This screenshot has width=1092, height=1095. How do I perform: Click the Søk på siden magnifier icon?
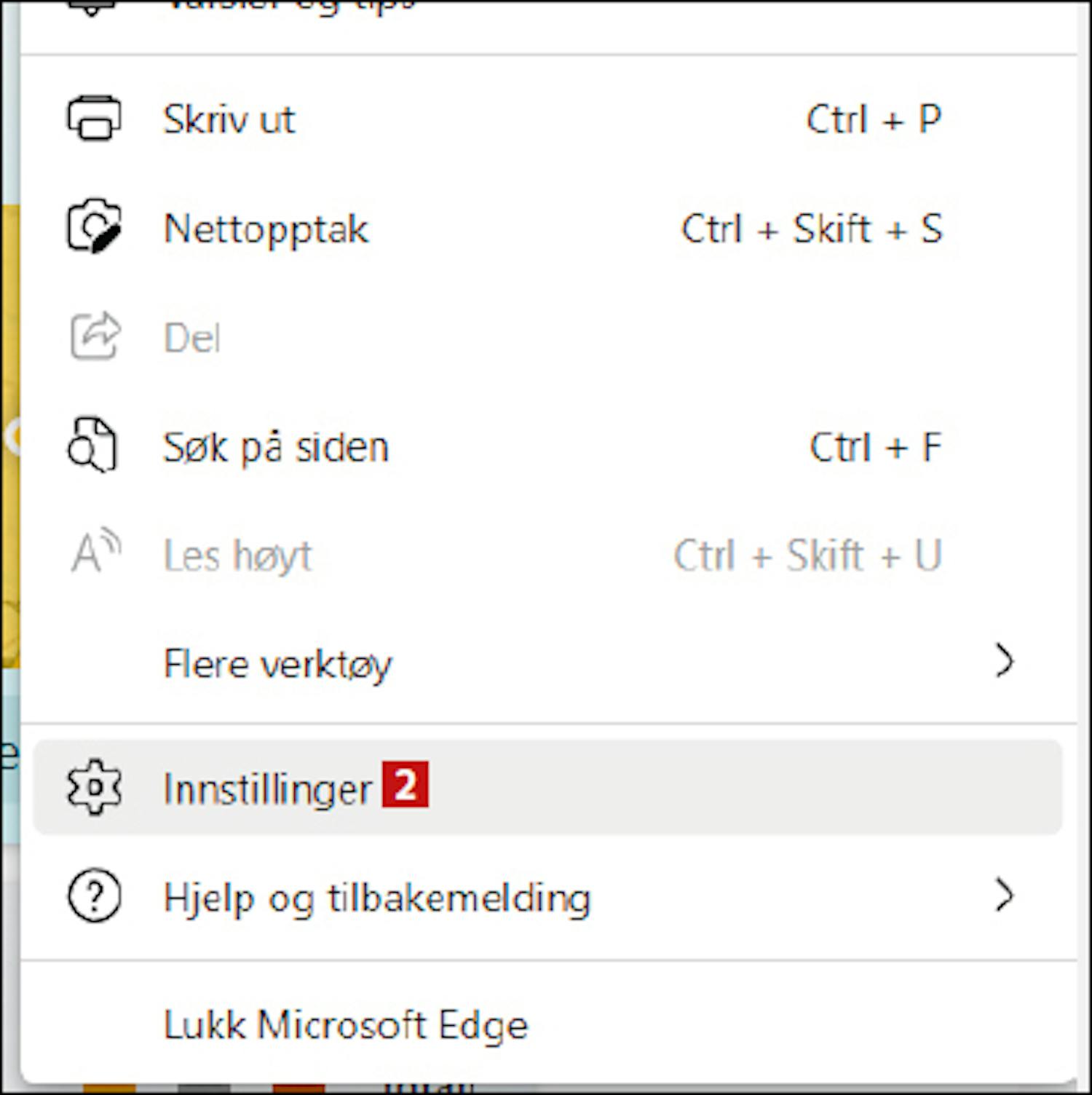coord(92,445)
